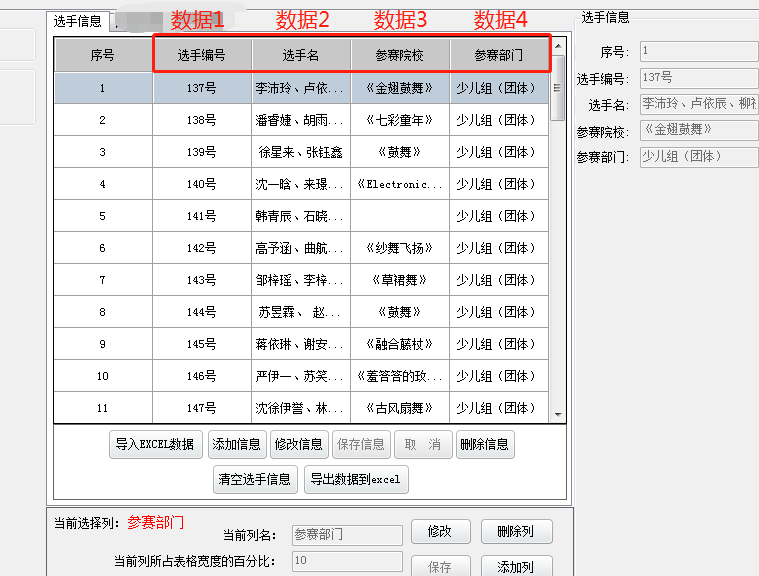759x576 pixels.
Task: Click the 当前列名 input field
Action: pyautogui.click(x=347, y=535)
